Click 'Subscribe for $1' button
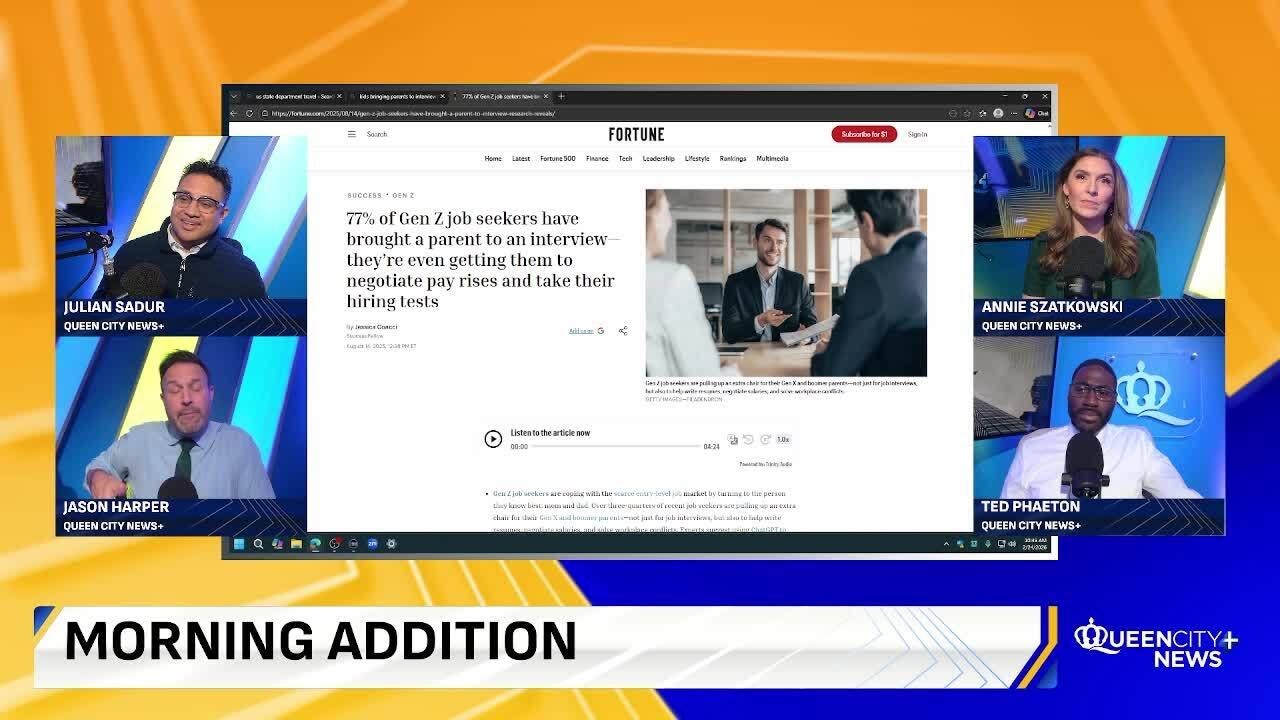Image resolution: width=1280 pixels, height=720 pixels. [864, 134]
